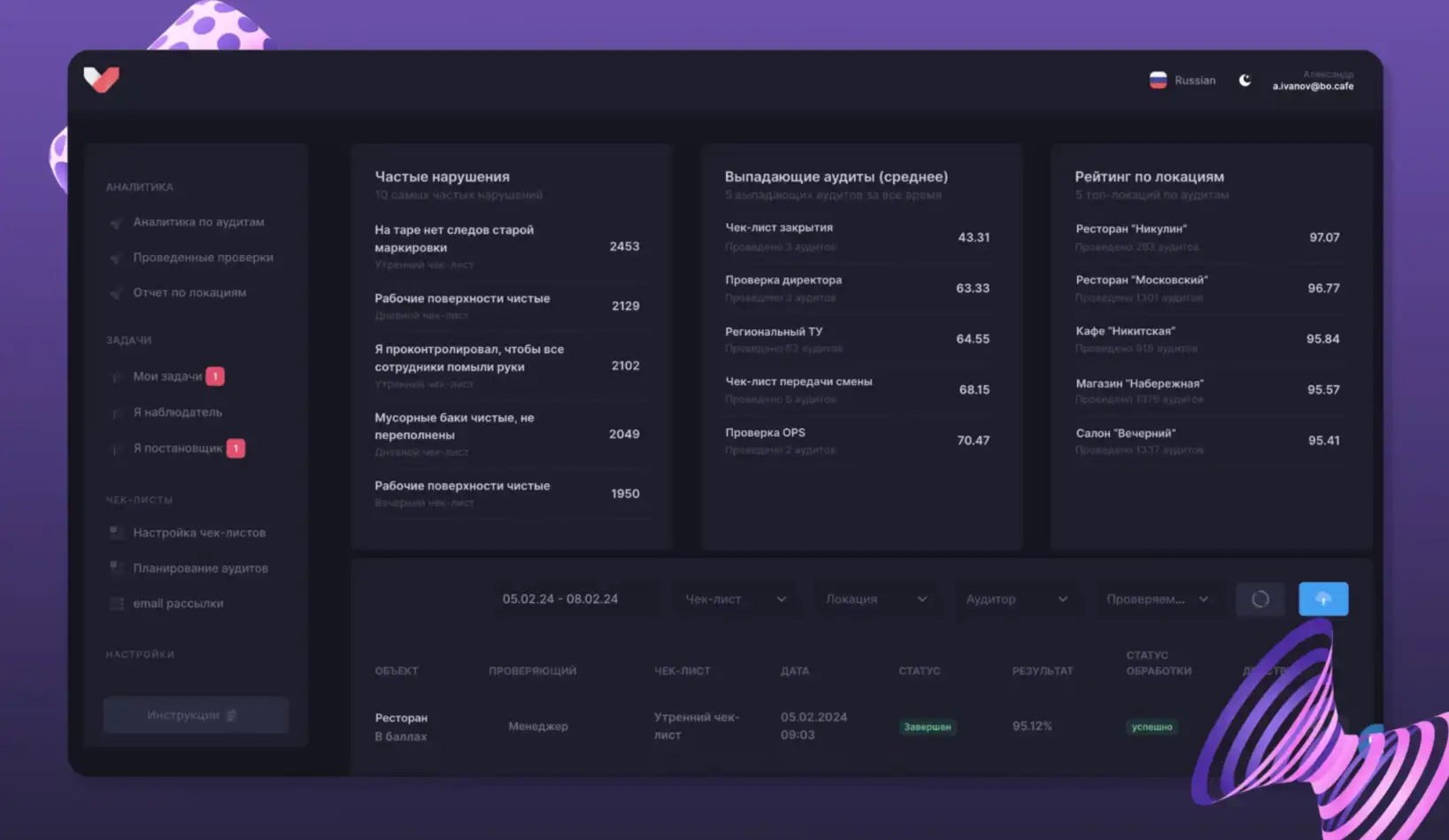Expand the Локация filter dropdown
1449x840 pixels.
pyautogui.click(x=876, y=599)
